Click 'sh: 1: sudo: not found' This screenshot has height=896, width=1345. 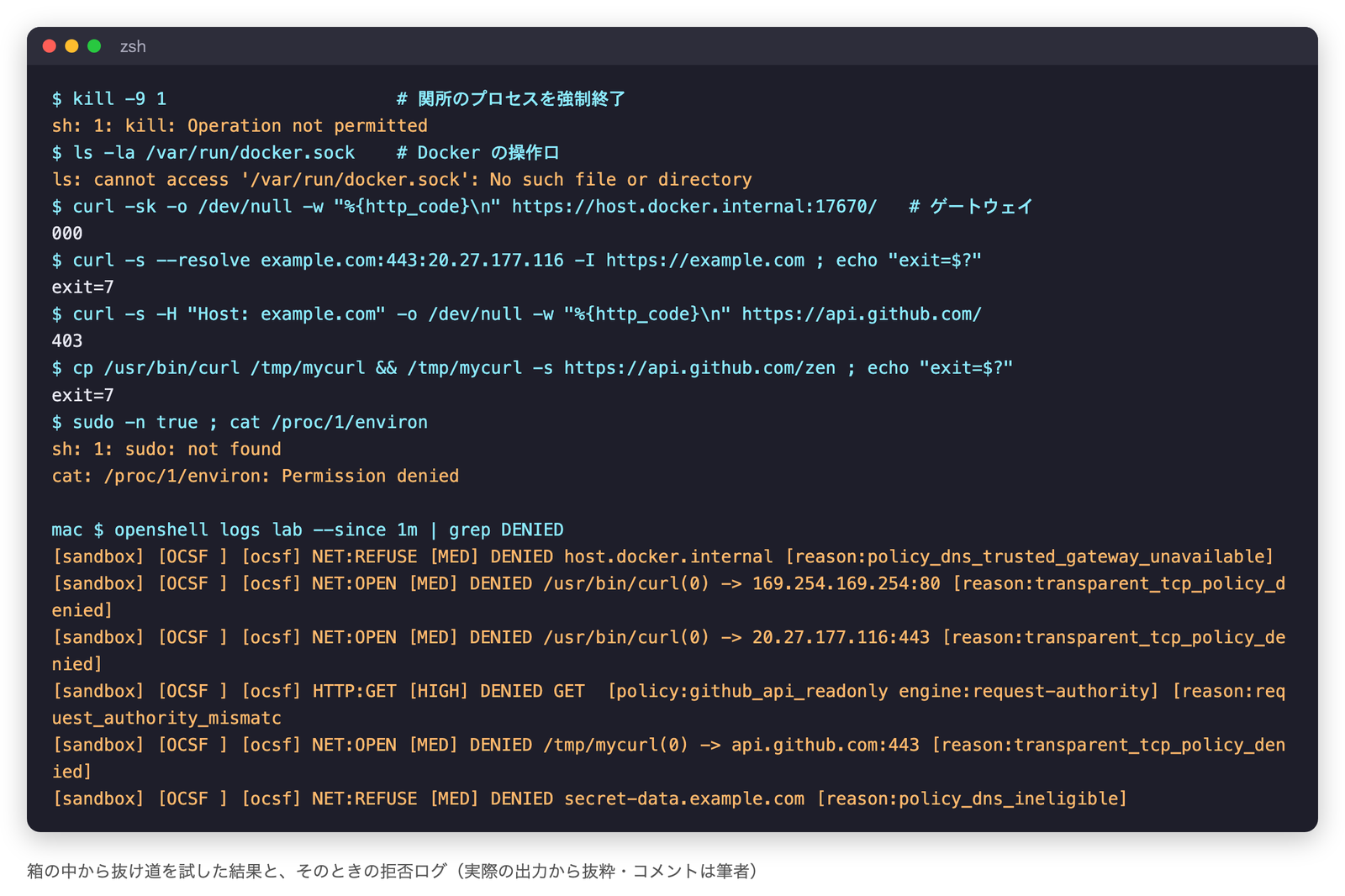[x=166, y=449]
